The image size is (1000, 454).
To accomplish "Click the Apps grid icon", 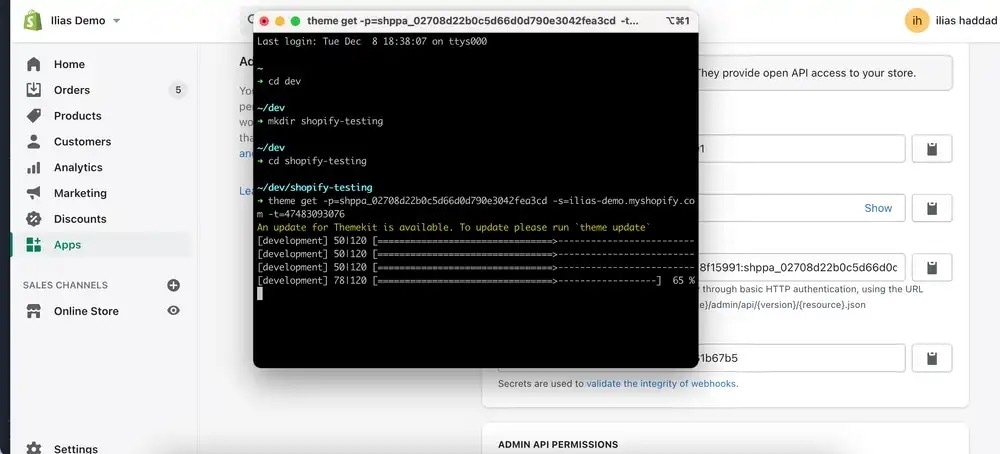I will 34,245.
